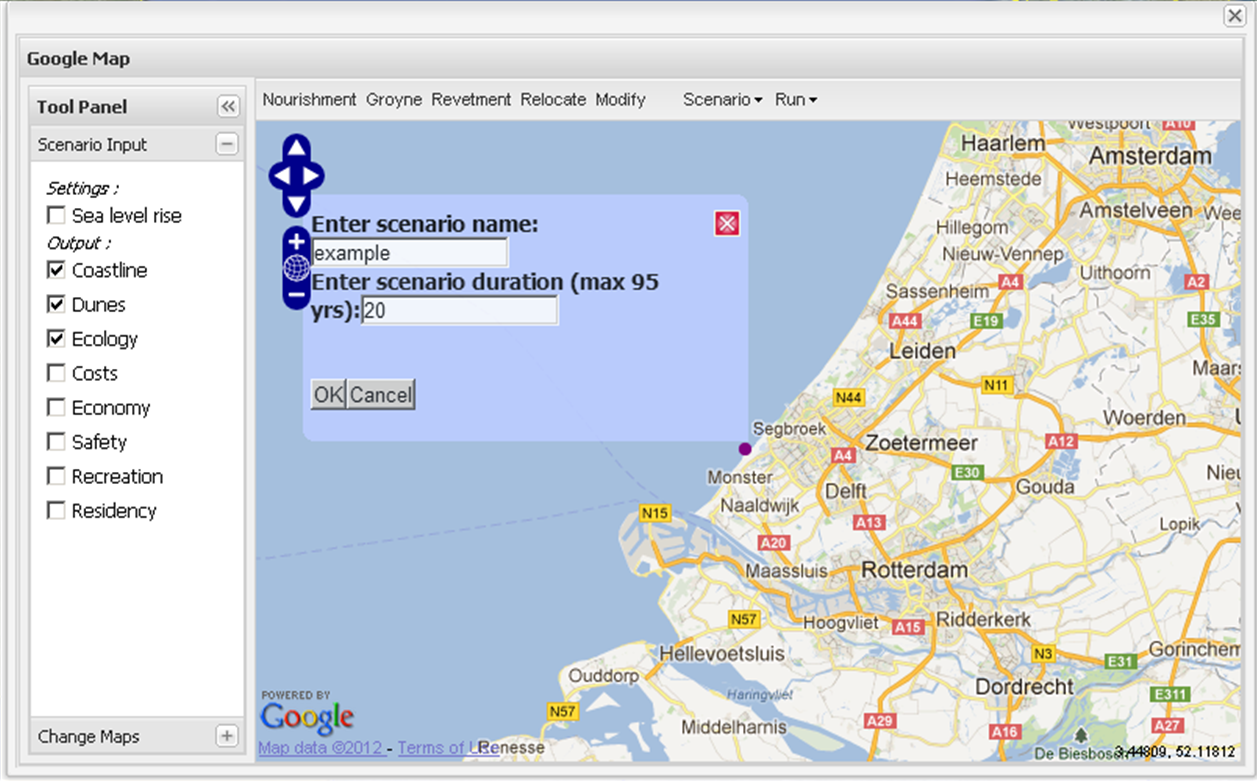This screenshot has width=1257, height=781.
Task: Click the scenario duration input field
Action: (x=460, y=311)
